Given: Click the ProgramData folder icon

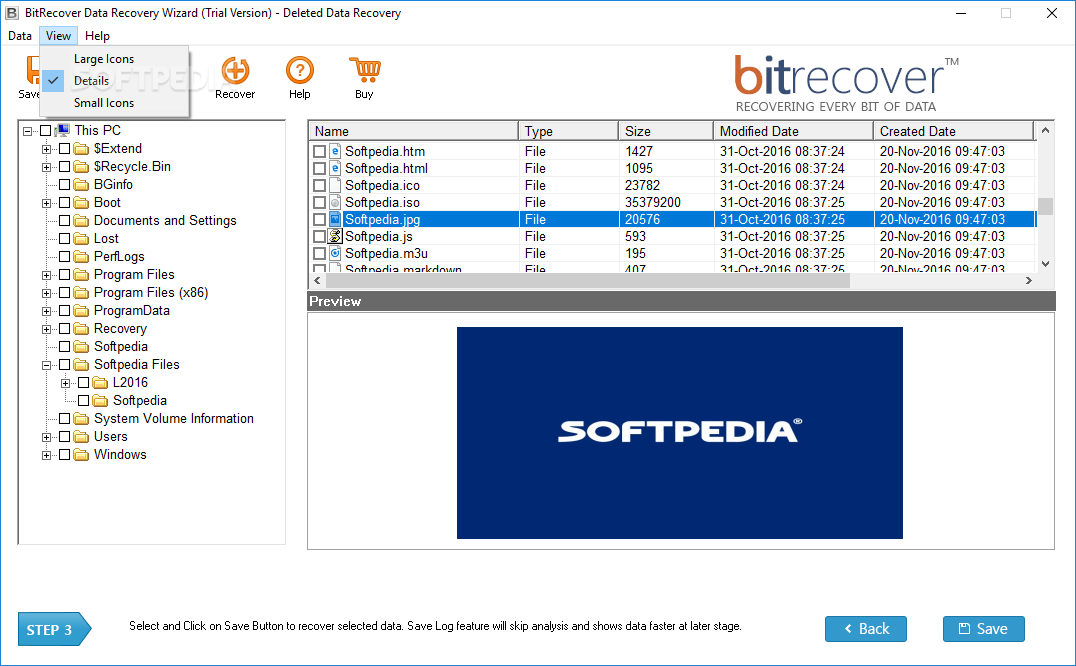Looking at the screenshot, I should click(x=82, y=311).
